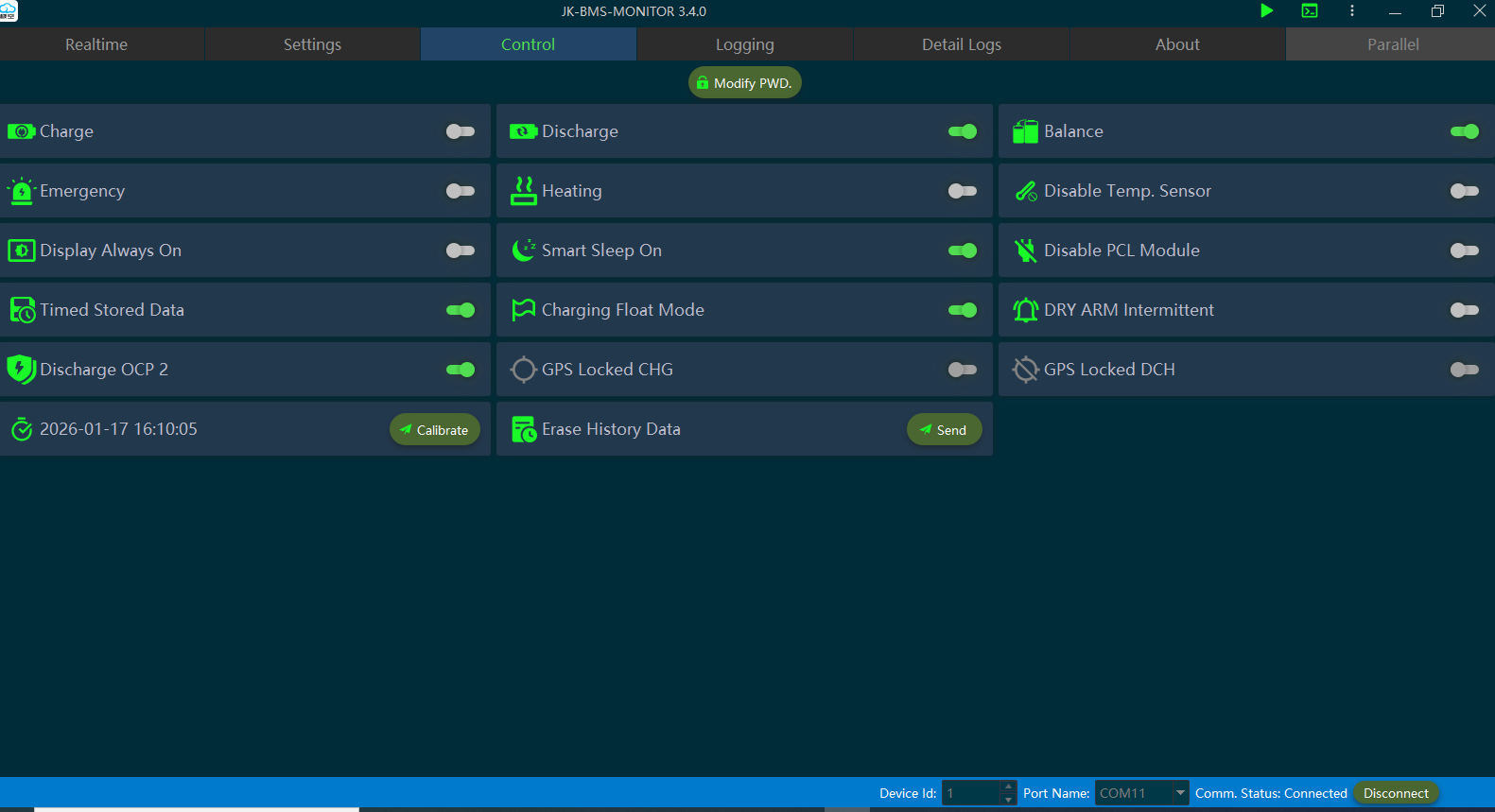Open the Detail Logs tab
Image resolution: width=1495 pixels, height=812 pixels.
pos(961,44)
